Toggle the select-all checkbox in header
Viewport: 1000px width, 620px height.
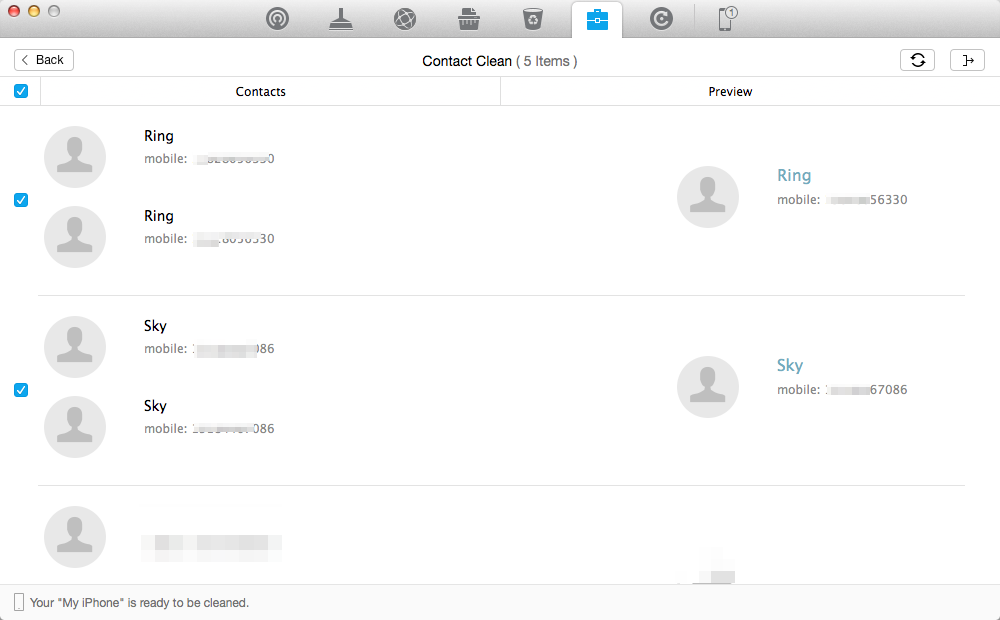[x=21, y=91]
